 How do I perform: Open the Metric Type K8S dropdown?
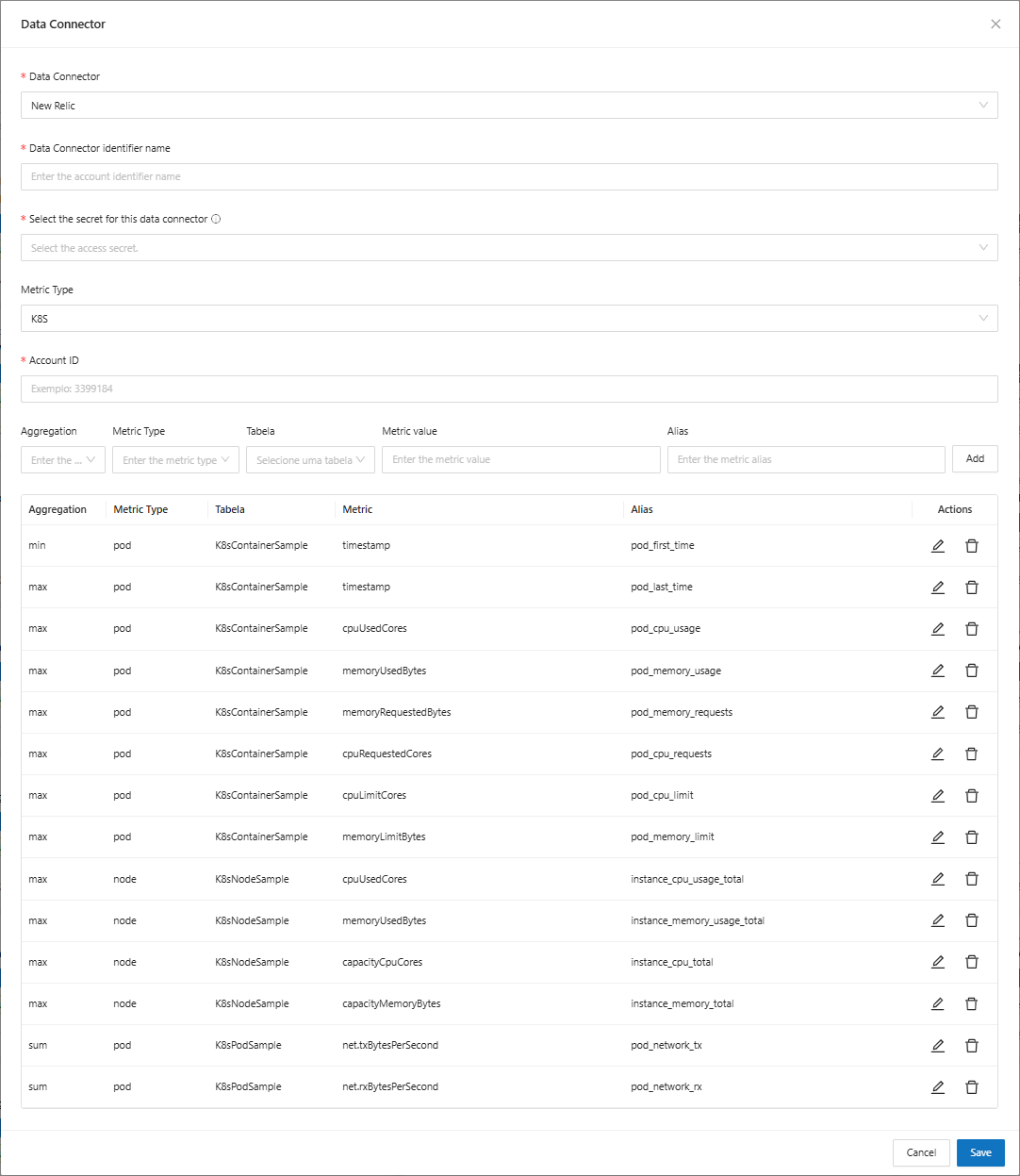click(x=509, y=319)
